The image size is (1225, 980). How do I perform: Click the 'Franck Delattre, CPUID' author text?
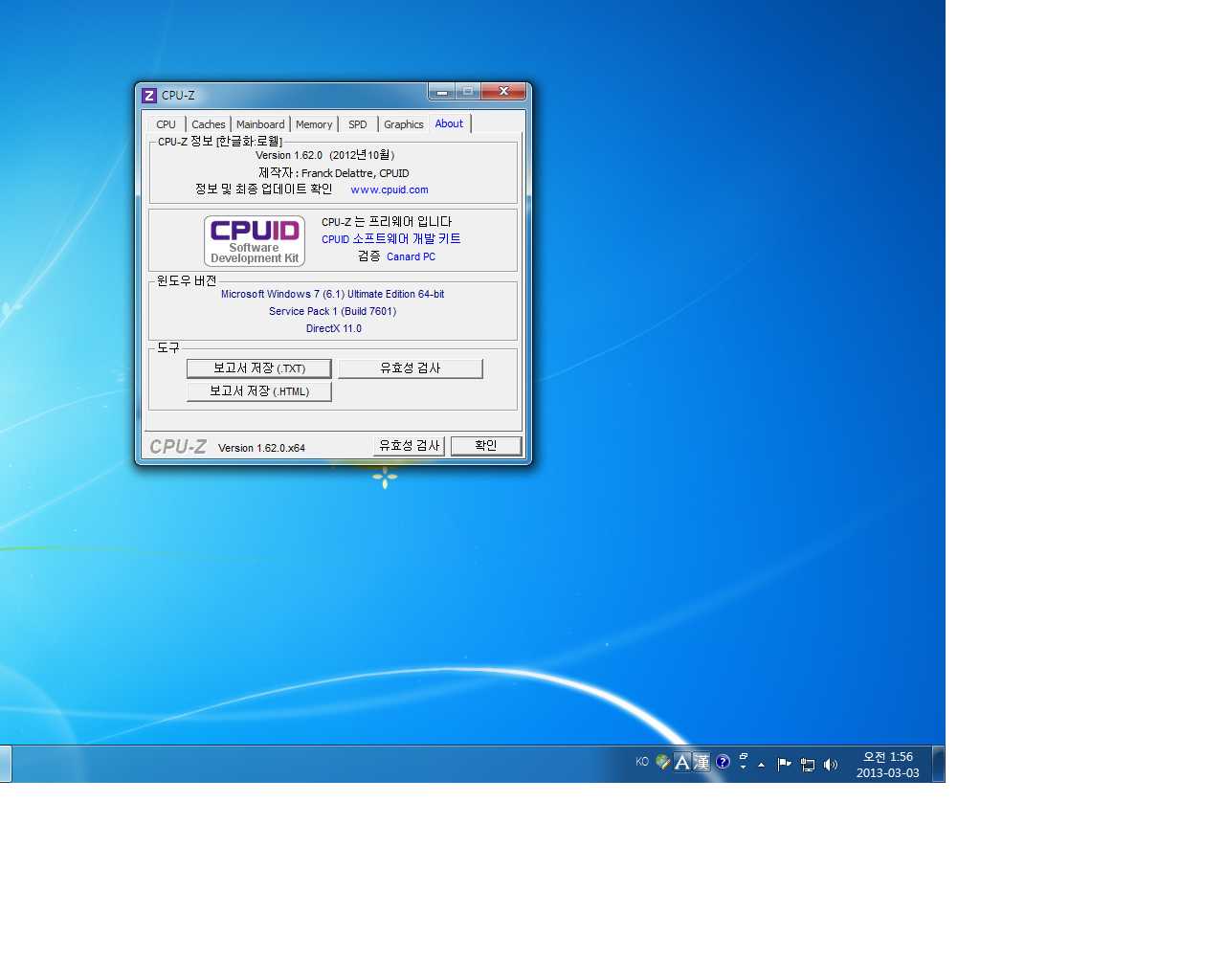click(x=355, y=173)
